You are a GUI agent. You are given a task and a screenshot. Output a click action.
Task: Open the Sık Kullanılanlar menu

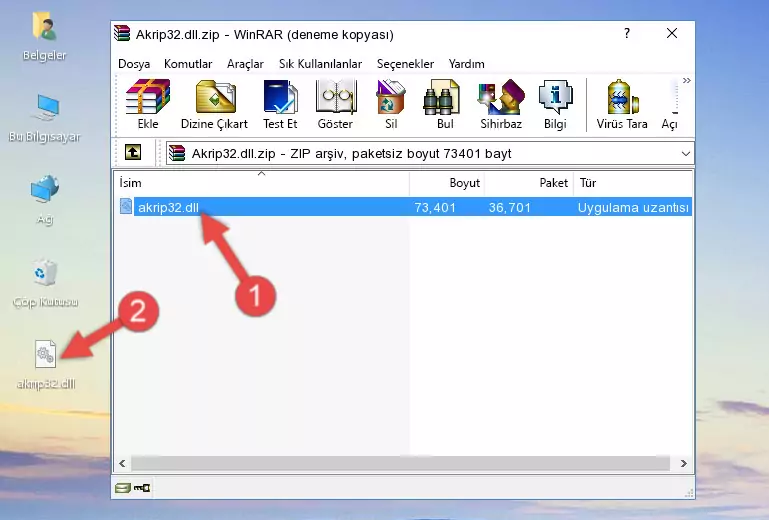[x=320, y=64]
